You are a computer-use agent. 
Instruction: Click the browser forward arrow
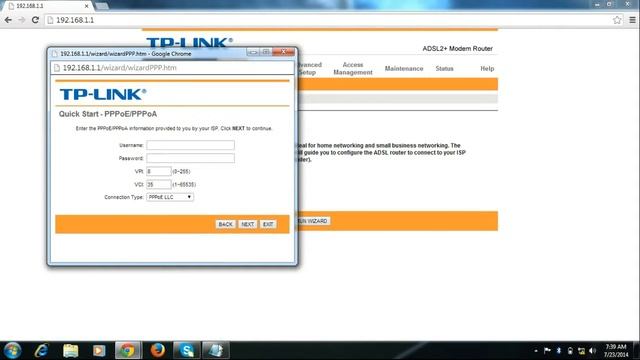coord(21,20)
